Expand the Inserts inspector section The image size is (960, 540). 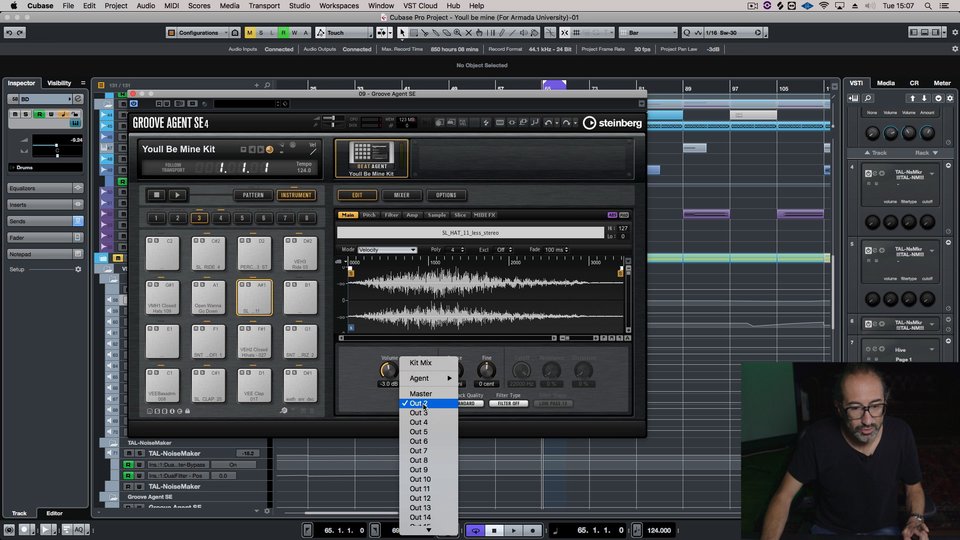45,204
